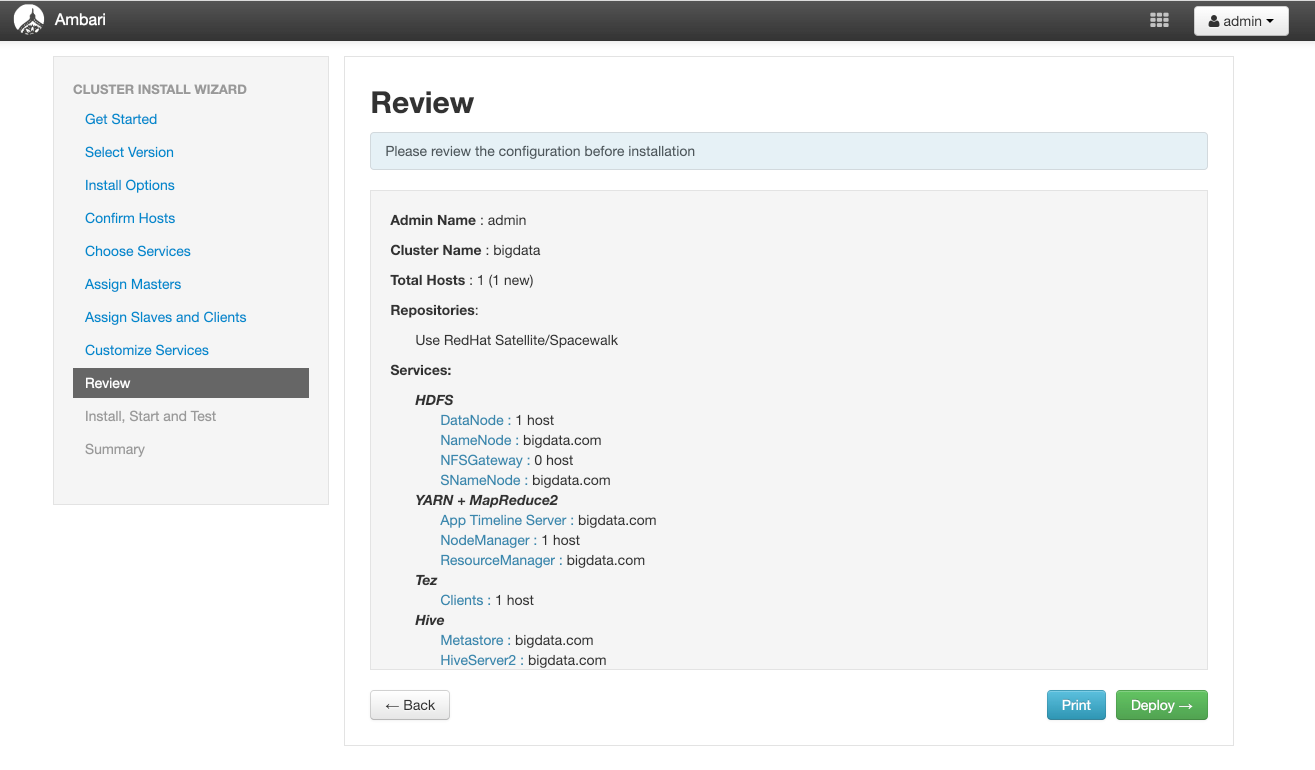The height and width of the screenshot is (770, 1315).
Task: Click the admin user icon
Action: pos(1216,20)
